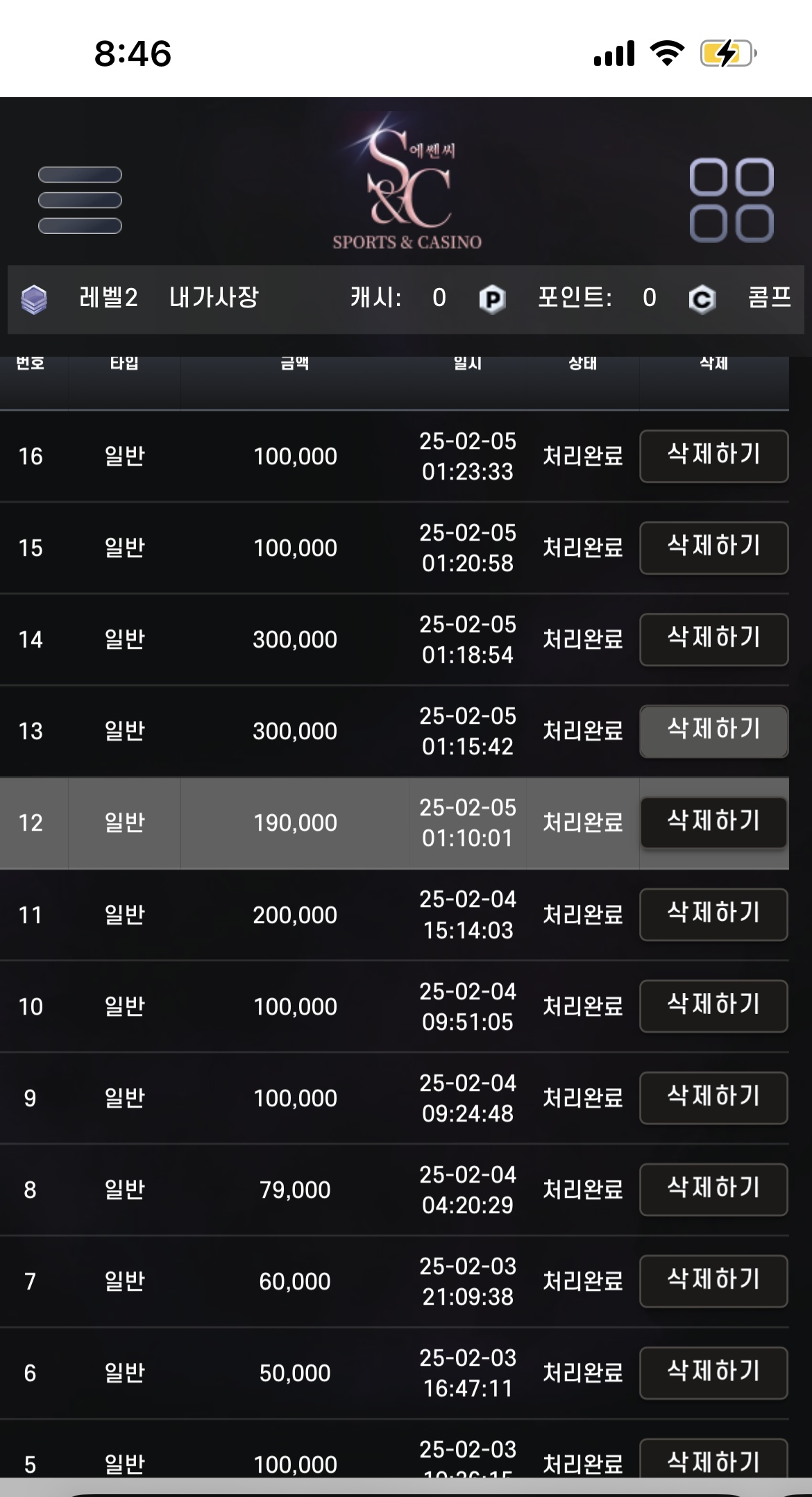Tap the S&C Sports & Casino logo
Image resolution: width=812 pixels, height=1497 pixels.
407,182
